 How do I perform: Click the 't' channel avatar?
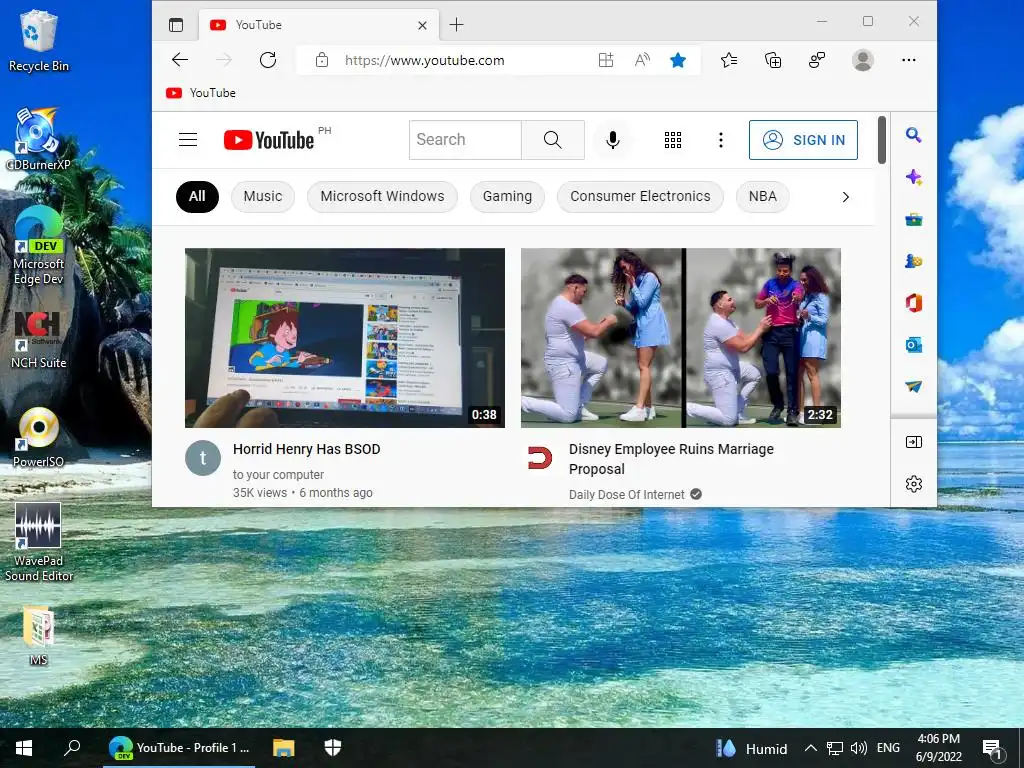(x=203, y=458)
